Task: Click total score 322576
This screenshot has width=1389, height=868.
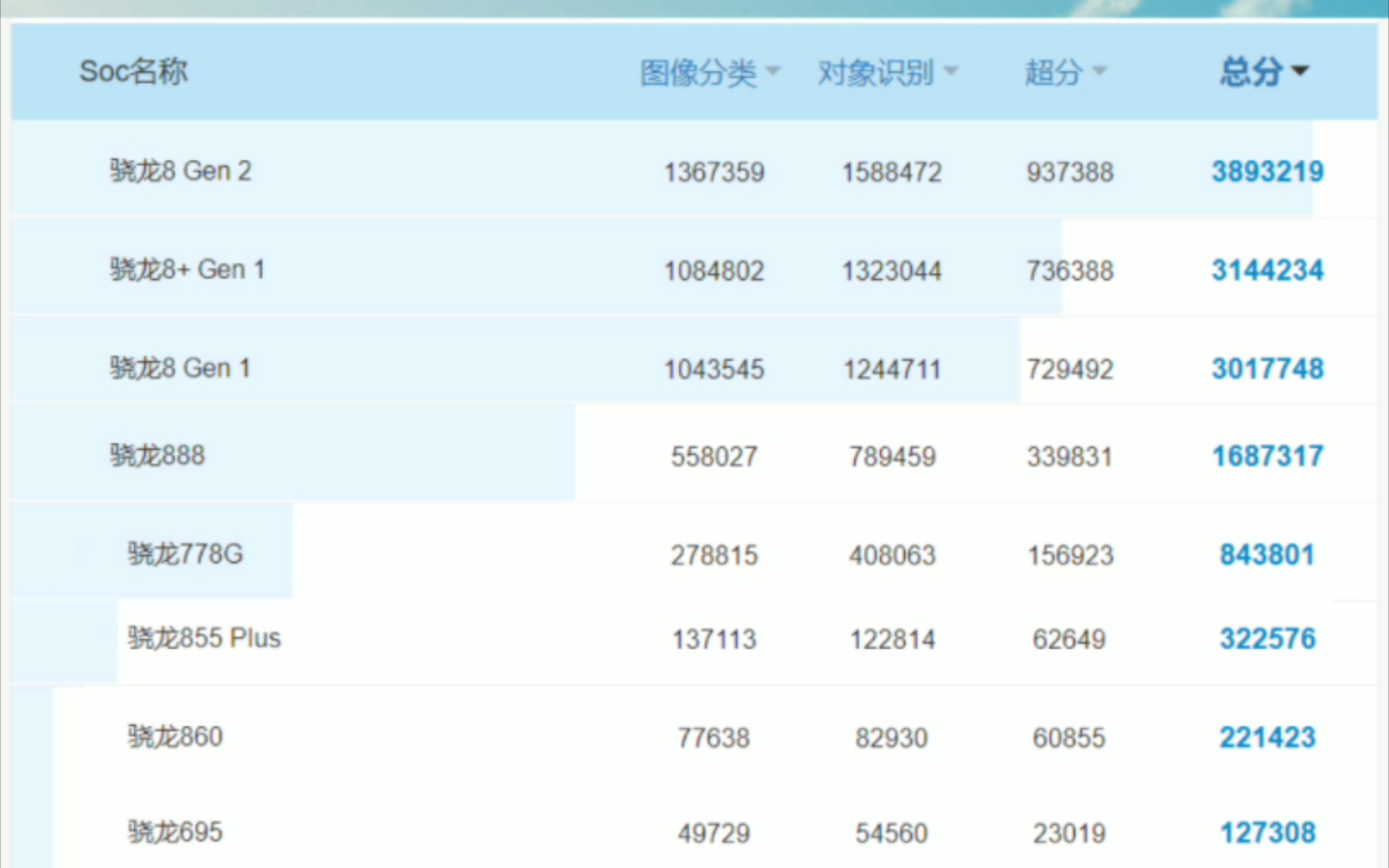Action: click(x=1268, y=639)
